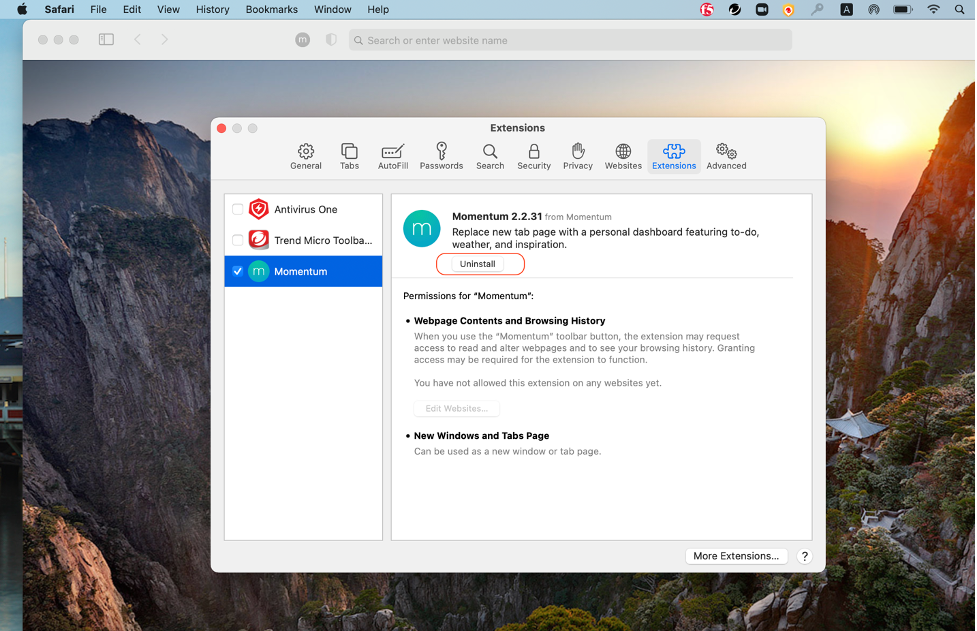Open the Advanced gears pane

pos(726,156)
